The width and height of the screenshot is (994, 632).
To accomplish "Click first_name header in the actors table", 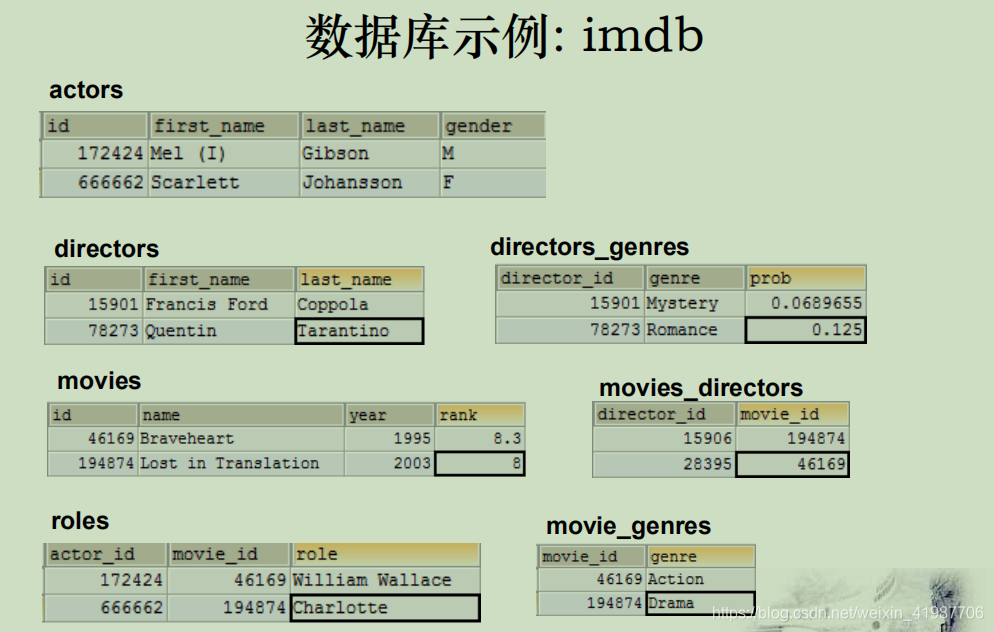I will click(224, 126).
